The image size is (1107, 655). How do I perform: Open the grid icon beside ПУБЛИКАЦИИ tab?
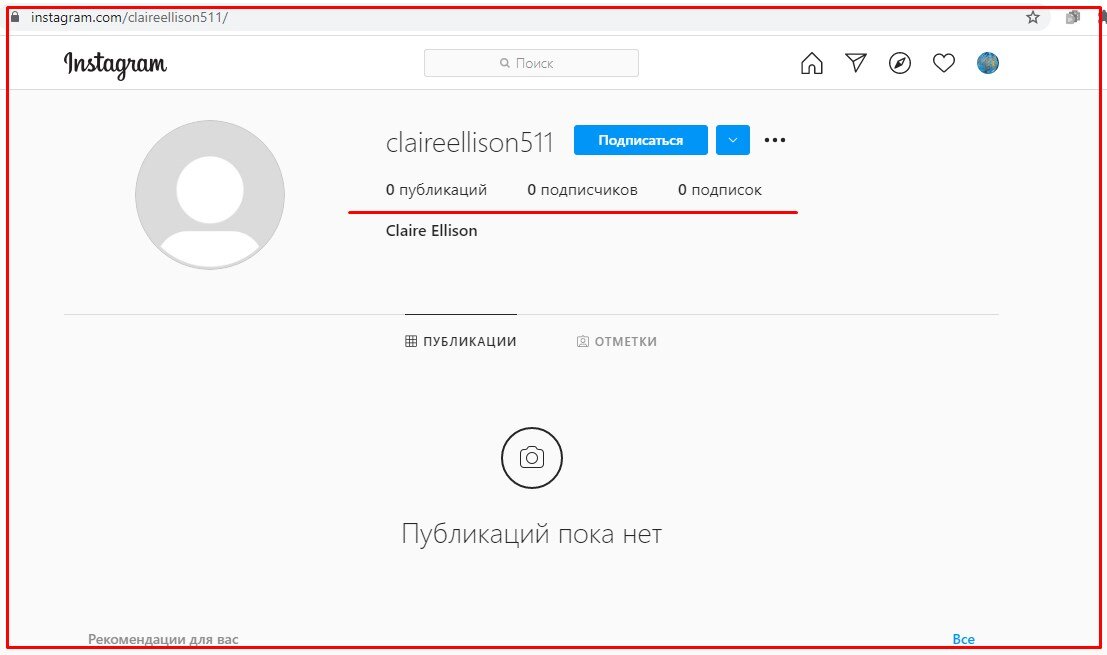tap(410, 340)
